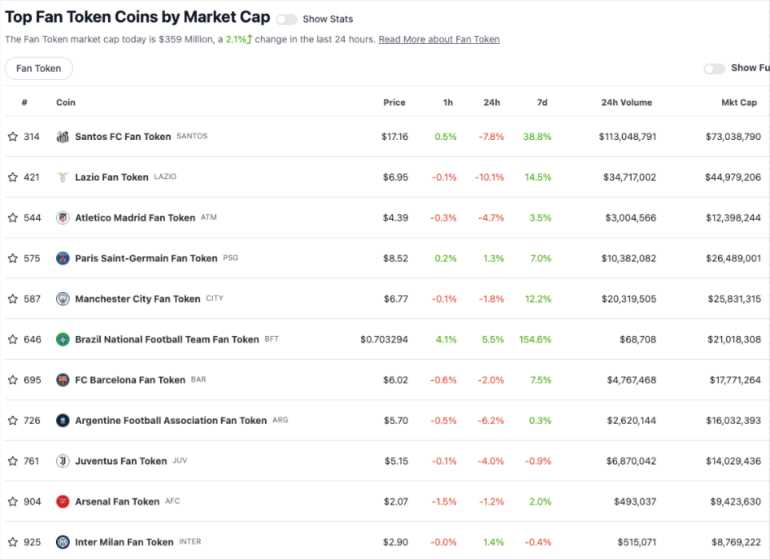
Task: Click the FC Barcelona token logo
Action: 63,380
